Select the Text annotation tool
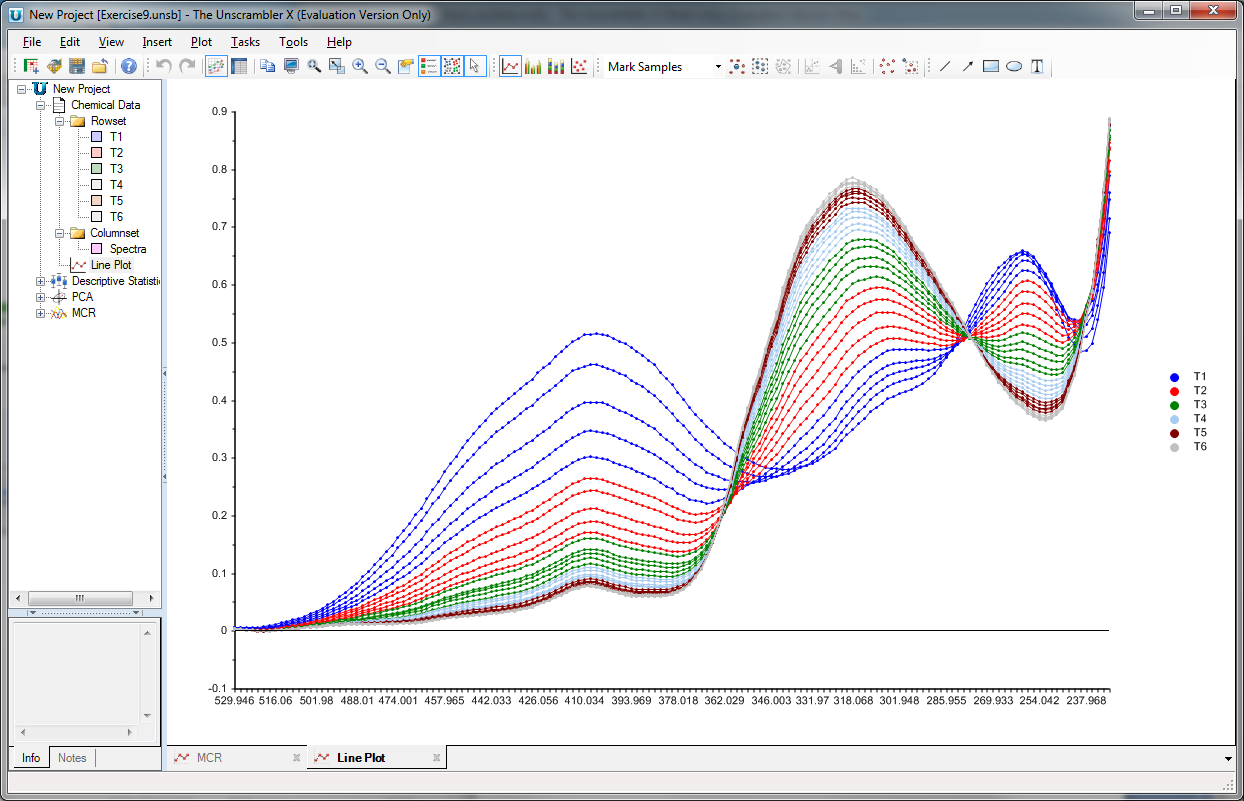Image resolution: width=1244 pixels, height=801 pixels. pos(1038,67)
